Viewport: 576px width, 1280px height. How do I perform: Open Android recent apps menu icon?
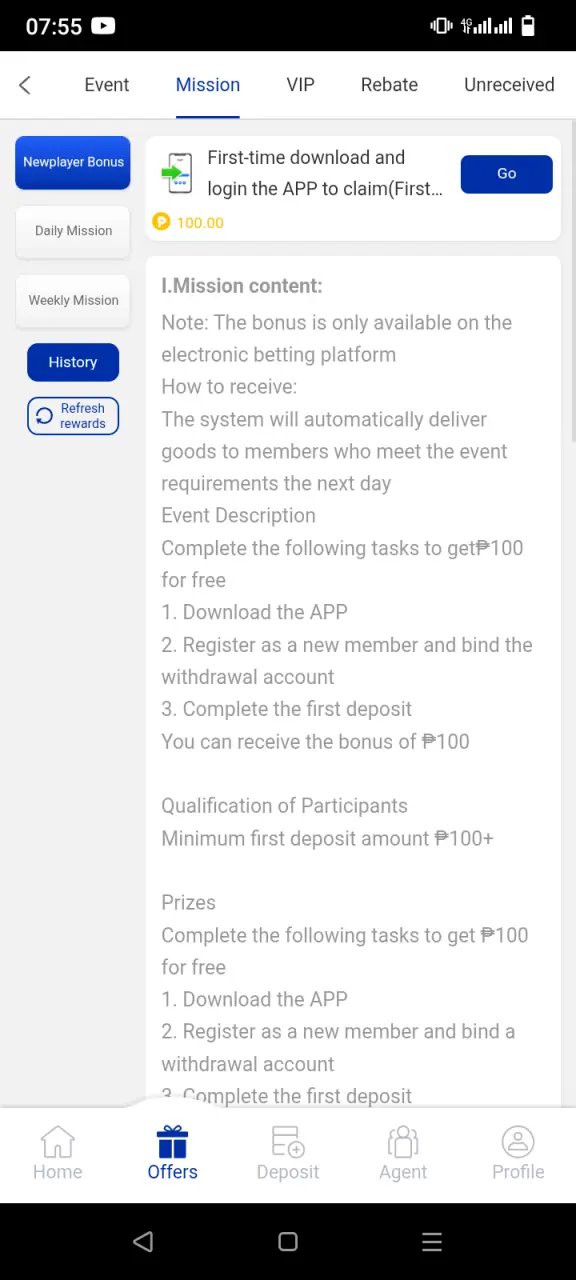tap(432, 1241)
